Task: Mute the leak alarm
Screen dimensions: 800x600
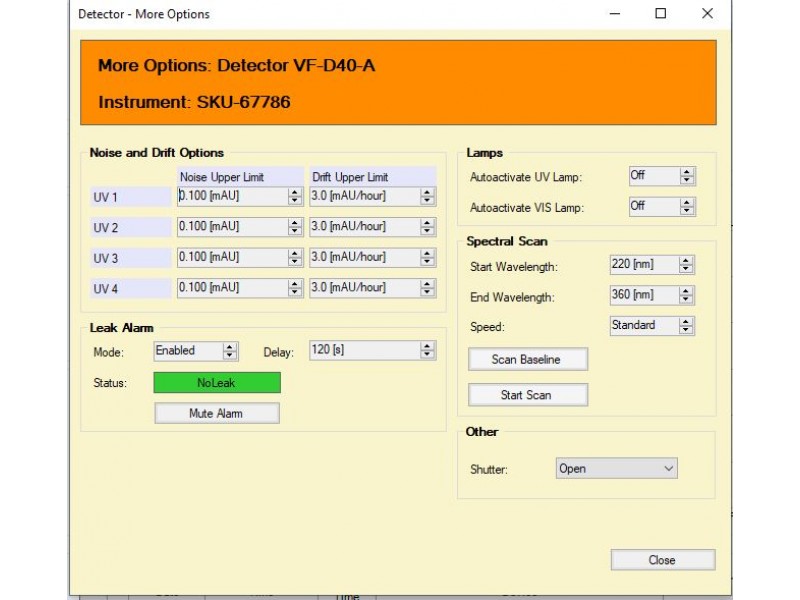Action: [217, 413]
